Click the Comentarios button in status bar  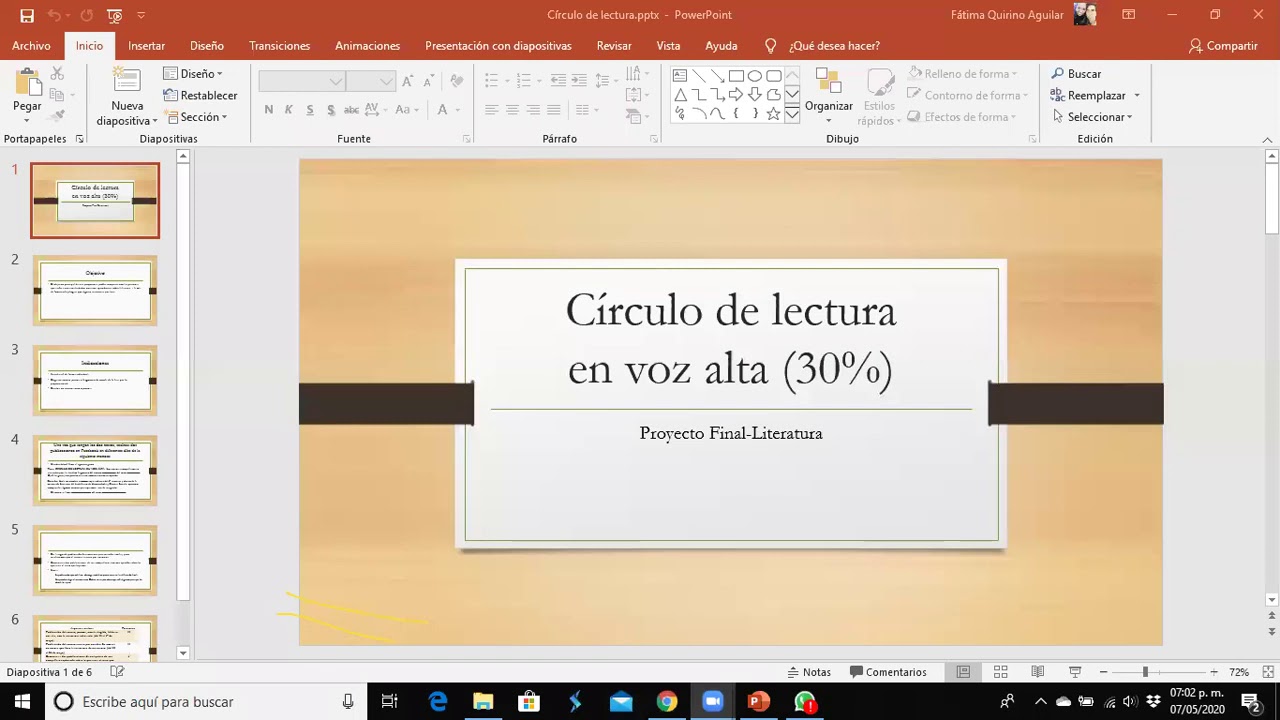click(x=888, y=672)
